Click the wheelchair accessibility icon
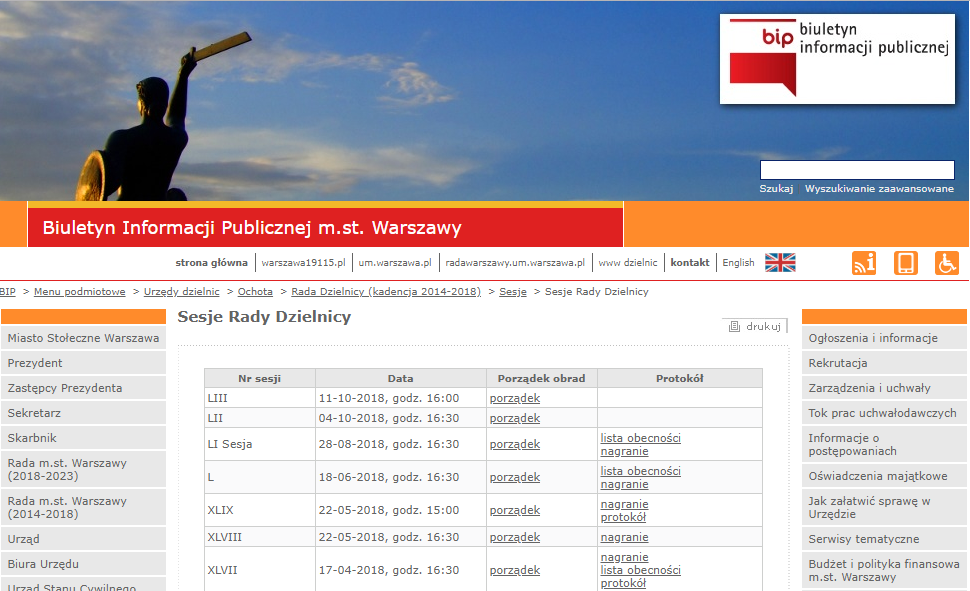970x591 pixels. click(x=946, y=263)
